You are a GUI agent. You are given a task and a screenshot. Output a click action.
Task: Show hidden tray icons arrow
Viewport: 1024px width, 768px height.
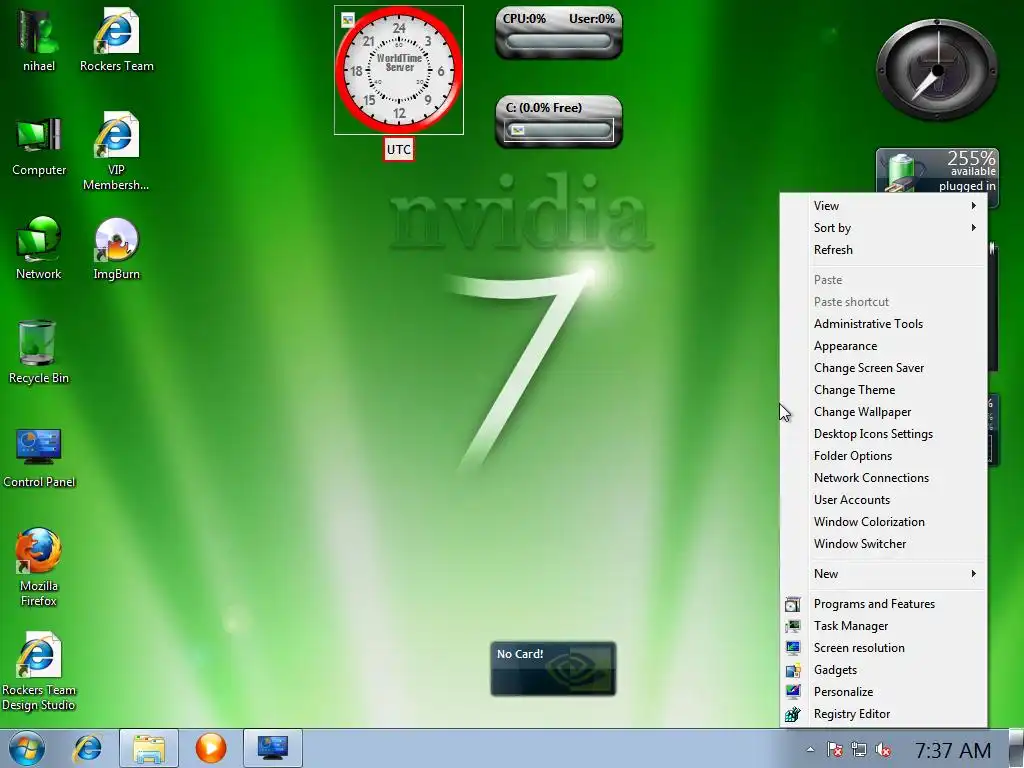point(810,750)
